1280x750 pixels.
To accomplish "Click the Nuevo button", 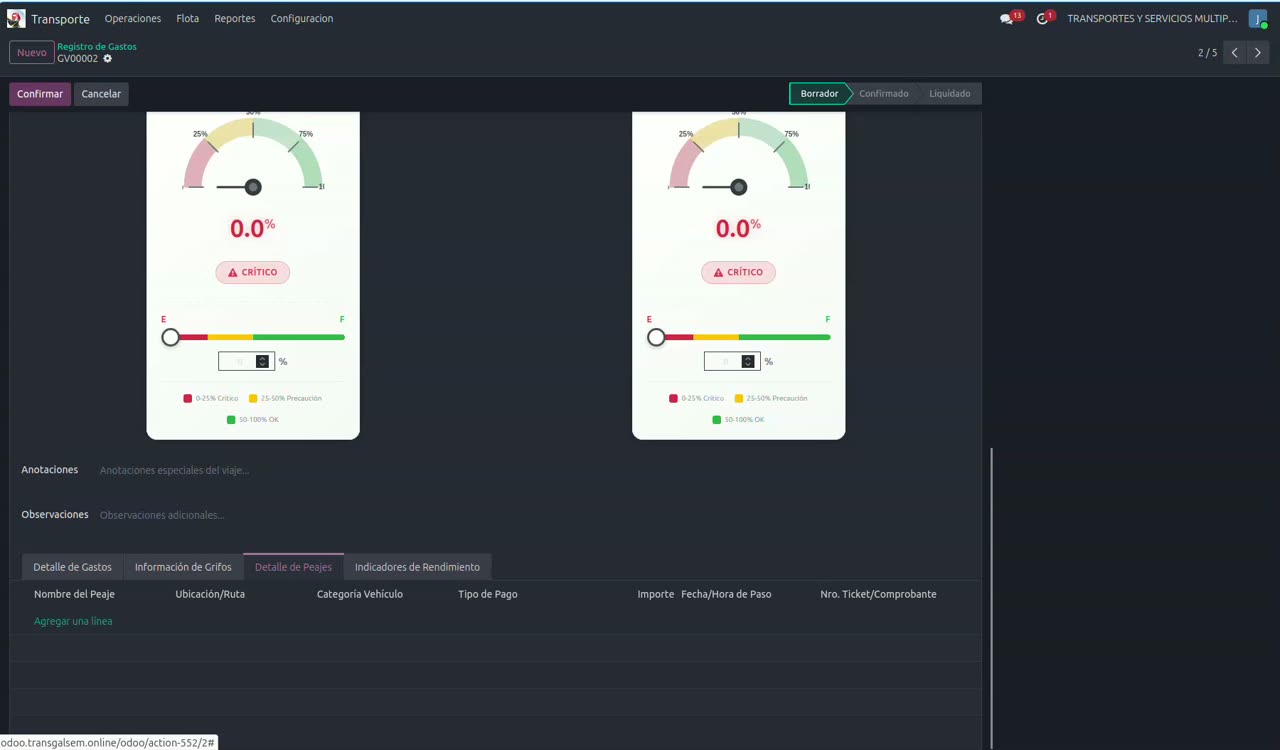I will (32, 52).
